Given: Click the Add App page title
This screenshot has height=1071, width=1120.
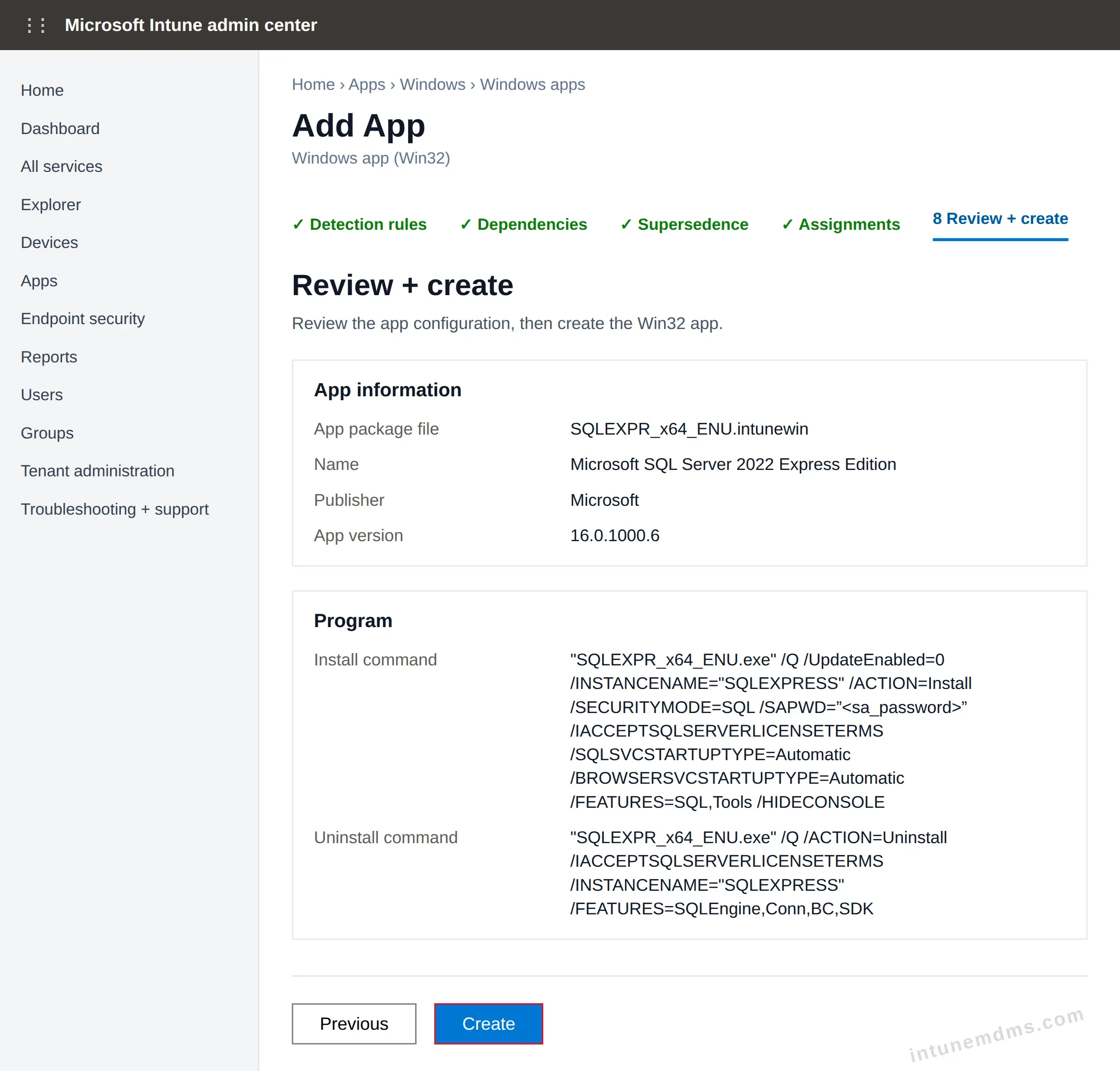Looking at the screenshot, I should point(359,126).
